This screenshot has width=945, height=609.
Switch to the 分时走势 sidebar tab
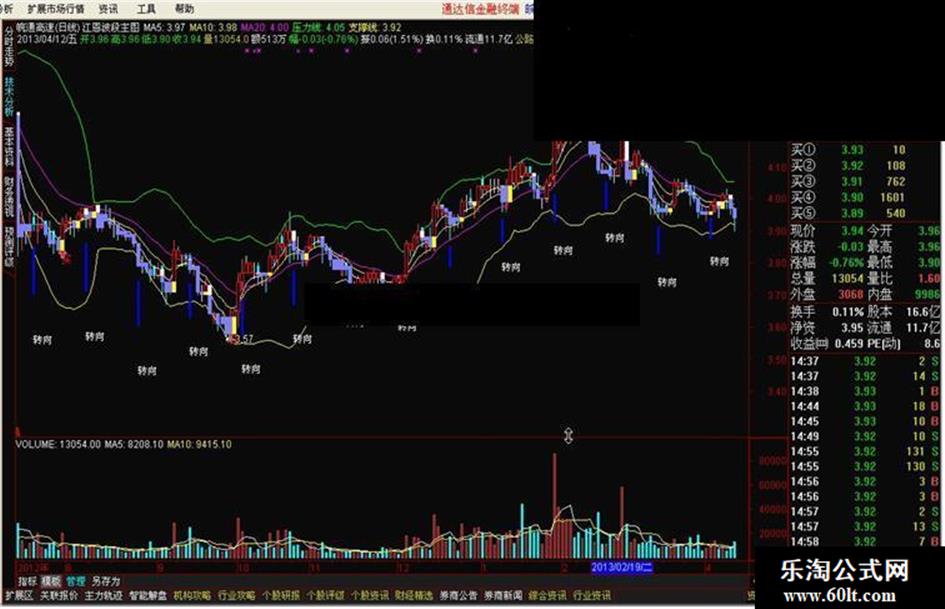[8, 47]
